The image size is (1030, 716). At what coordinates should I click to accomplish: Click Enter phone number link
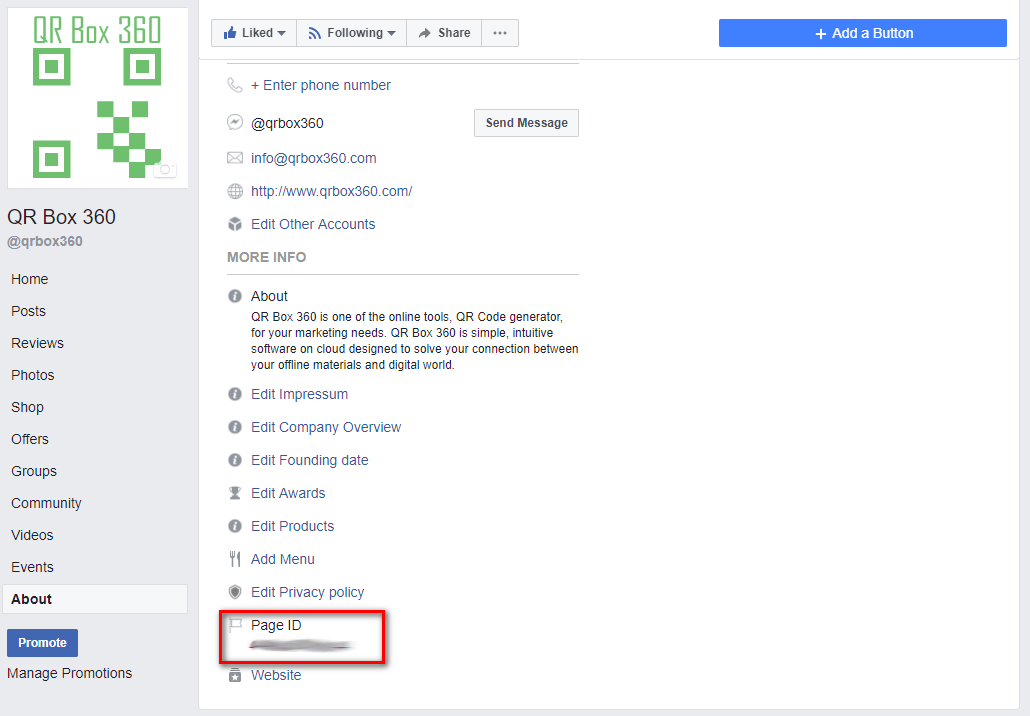321,85
